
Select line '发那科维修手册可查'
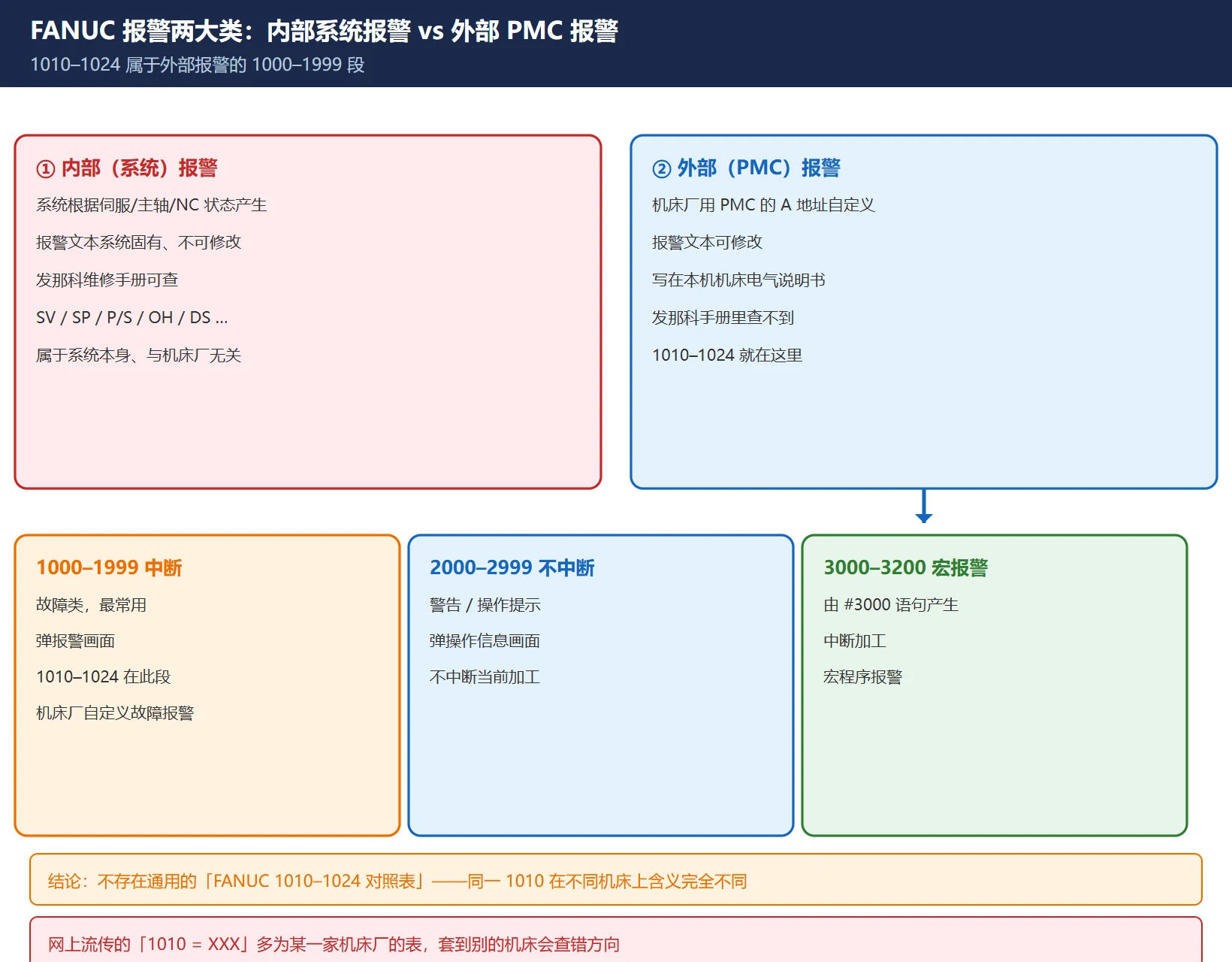point(107,280)
